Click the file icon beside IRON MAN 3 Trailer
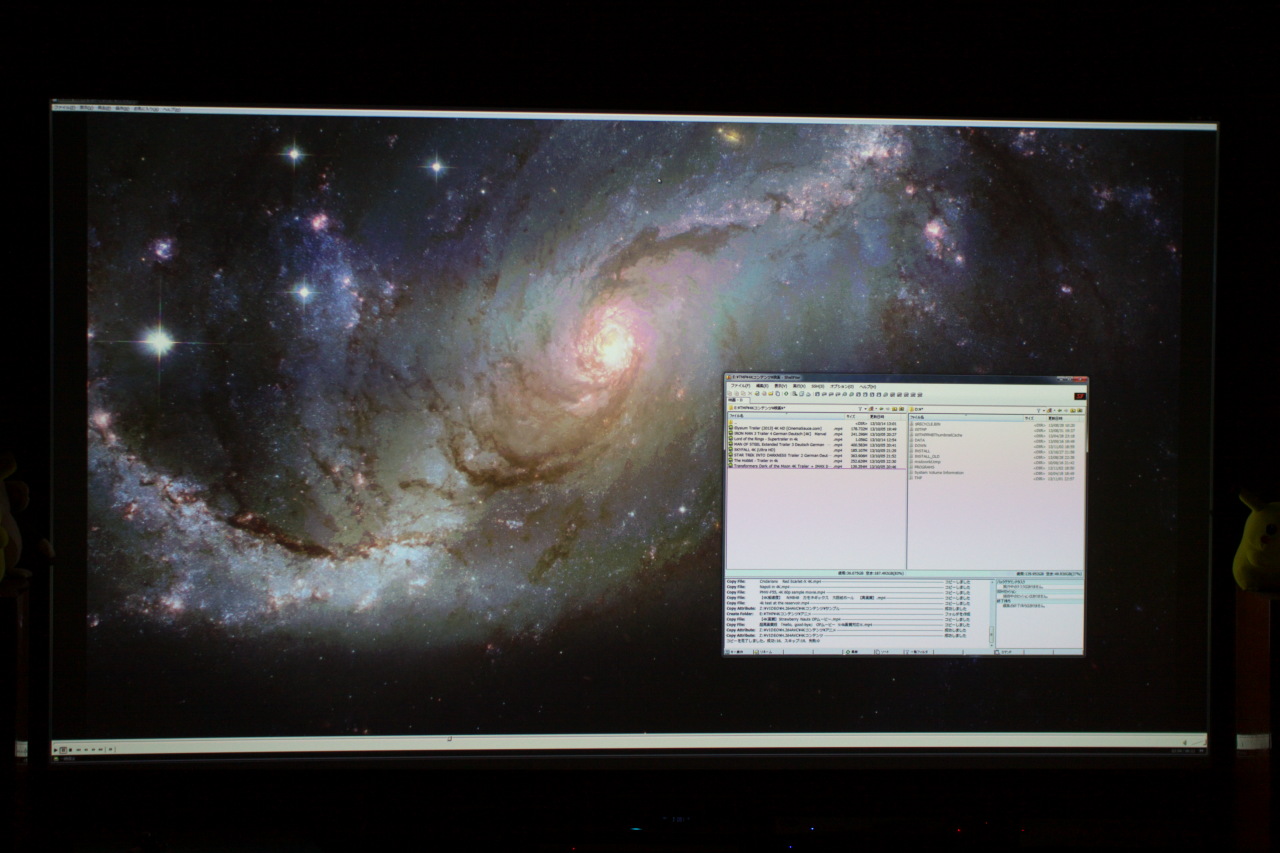 tap(730, 432)
